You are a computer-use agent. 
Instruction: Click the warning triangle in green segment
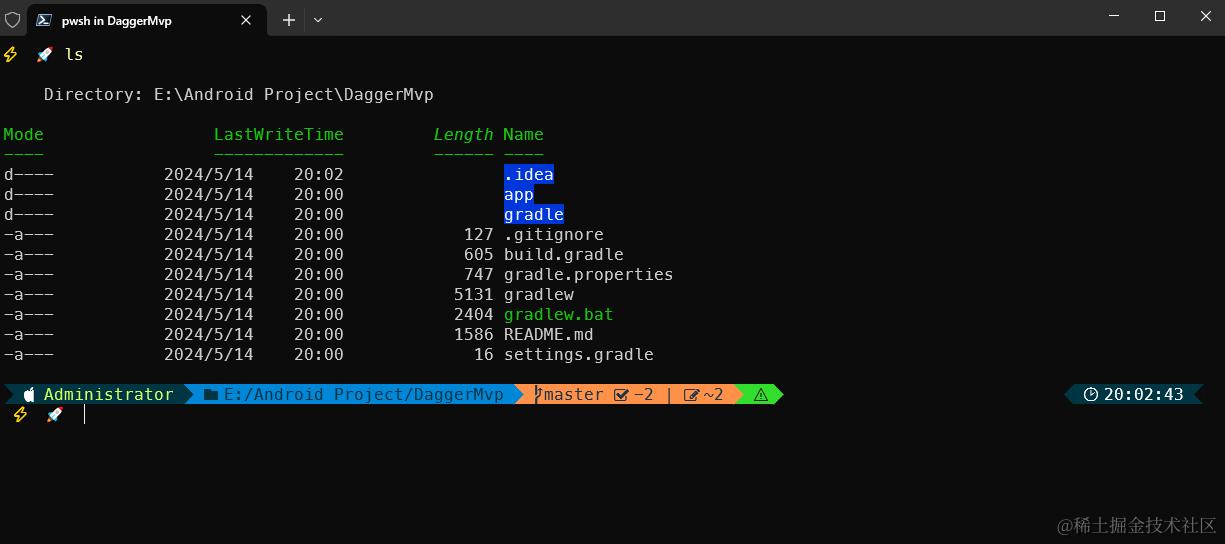point(761,395)
